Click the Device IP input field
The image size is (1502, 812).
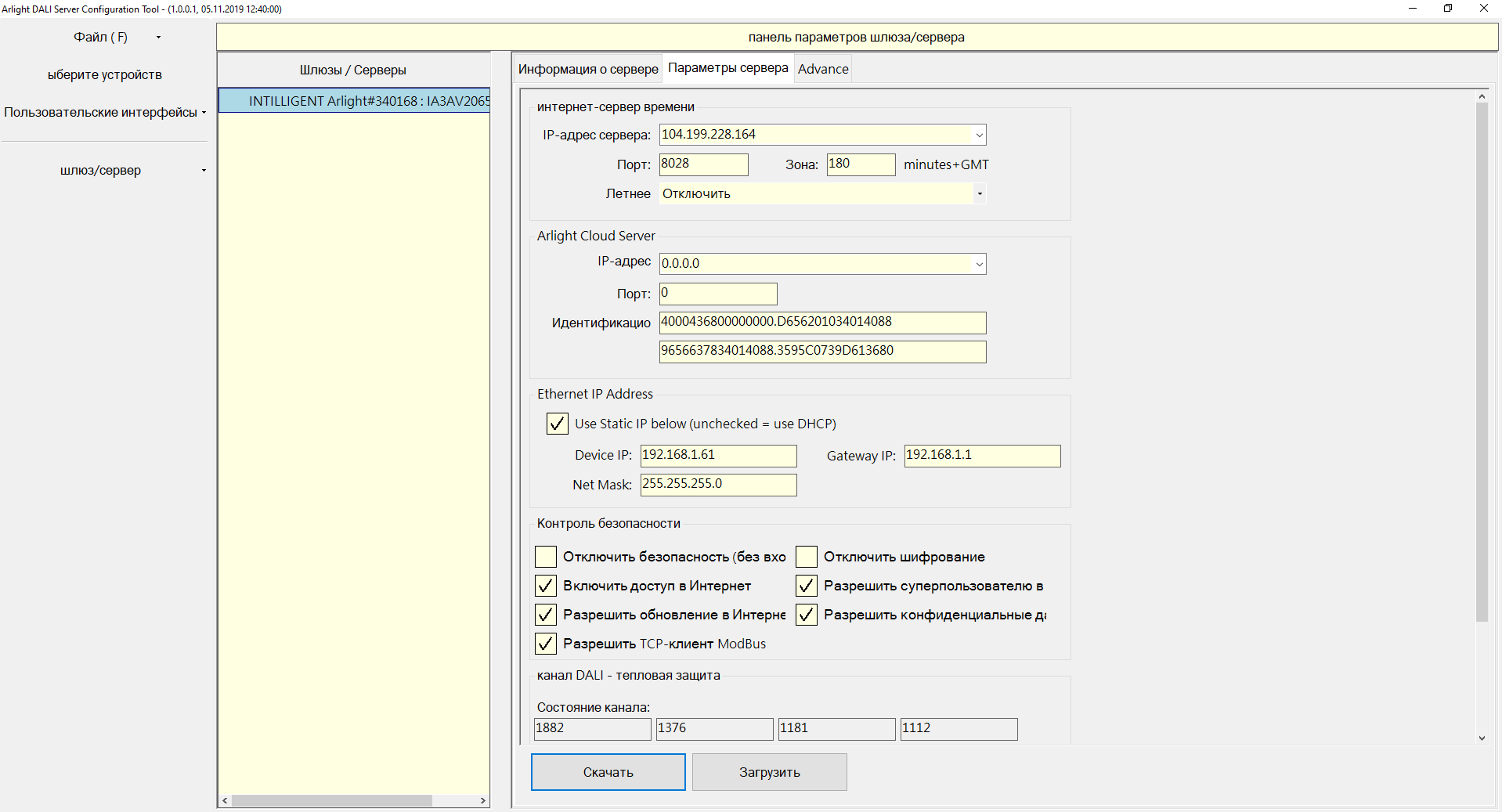coord(717,456)
